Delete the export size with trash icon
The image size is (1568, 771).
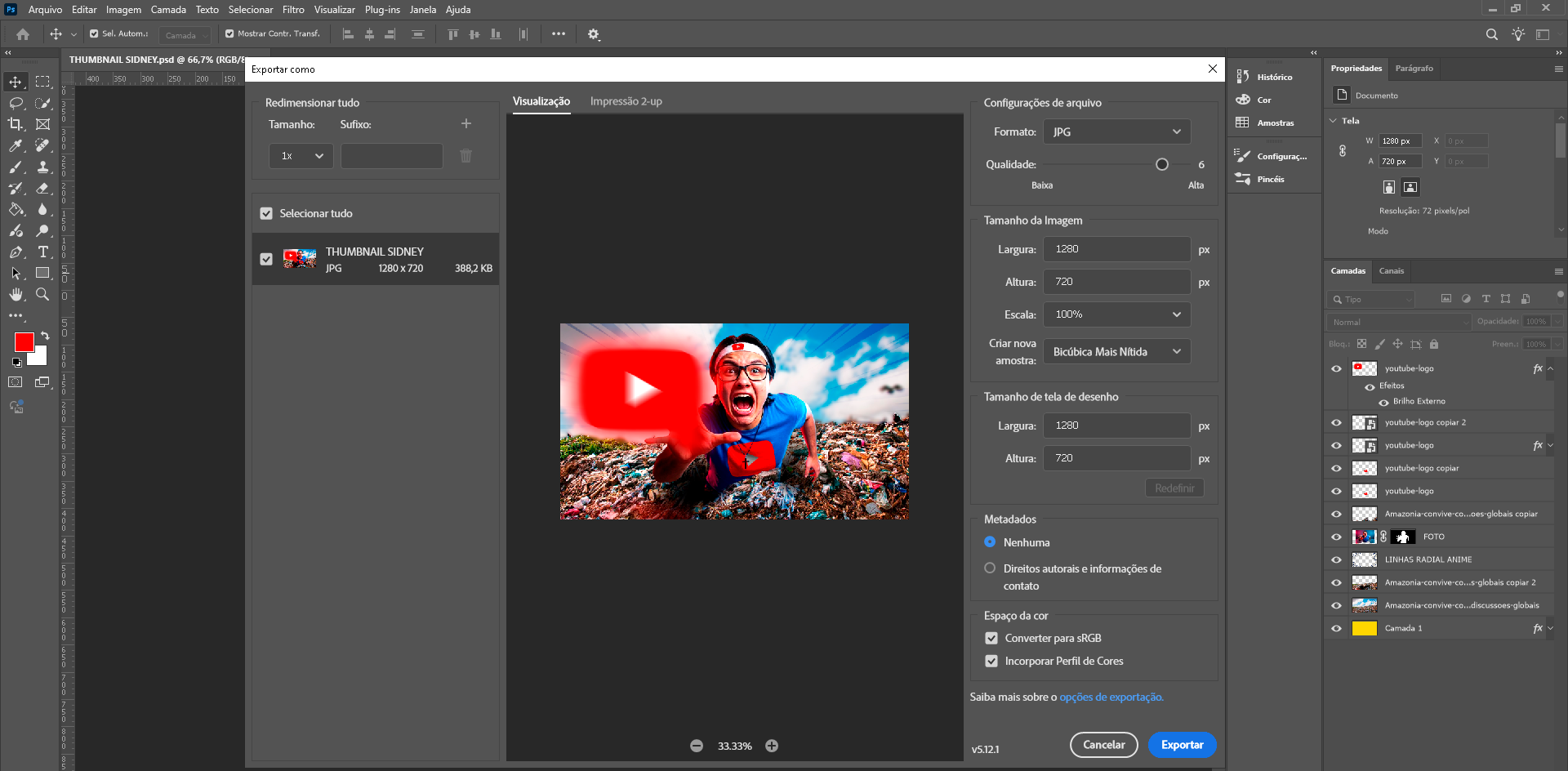(465, 155)
